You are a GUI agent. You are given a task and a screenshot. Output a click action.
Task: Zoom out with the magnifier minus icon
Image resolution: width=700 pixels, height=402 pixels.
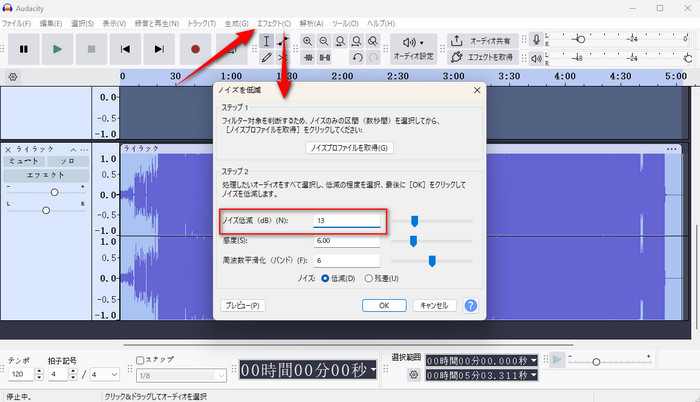coord(324,41)
